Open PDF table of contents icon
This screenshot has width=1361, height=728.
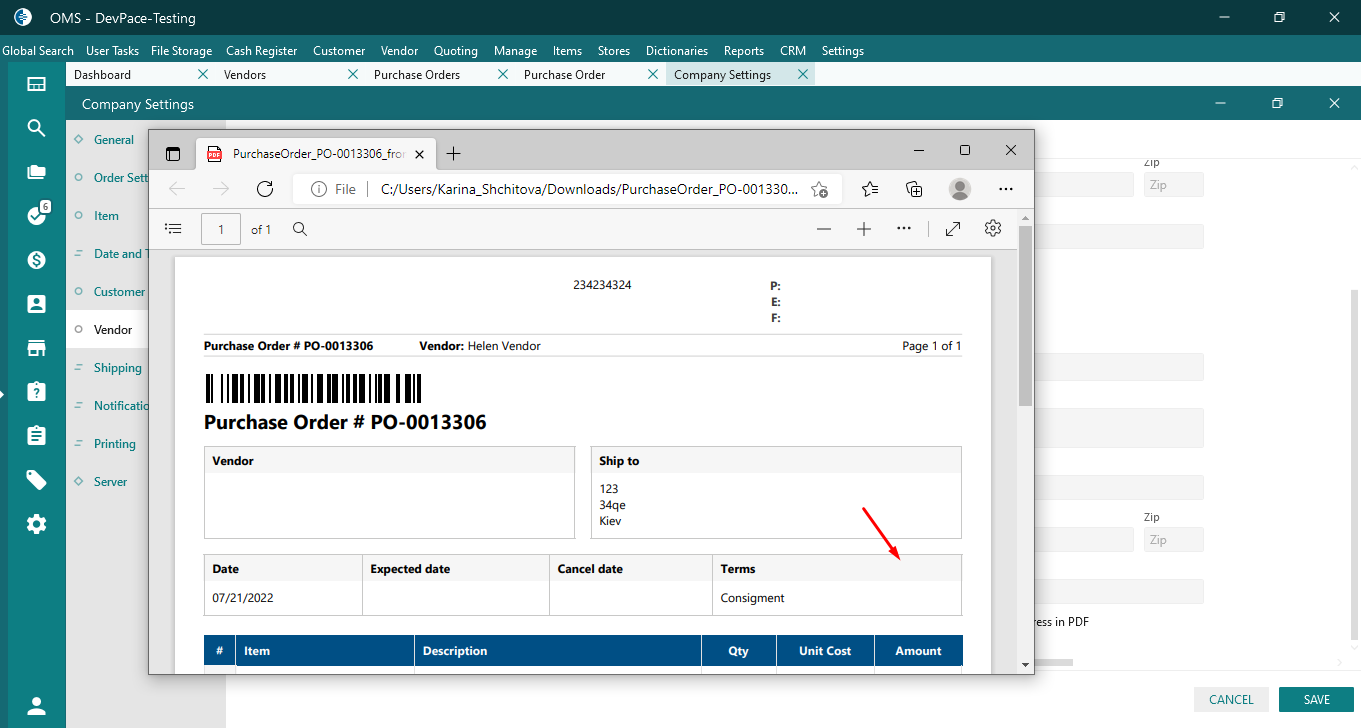pyautogui.click(x=173, y=229)
